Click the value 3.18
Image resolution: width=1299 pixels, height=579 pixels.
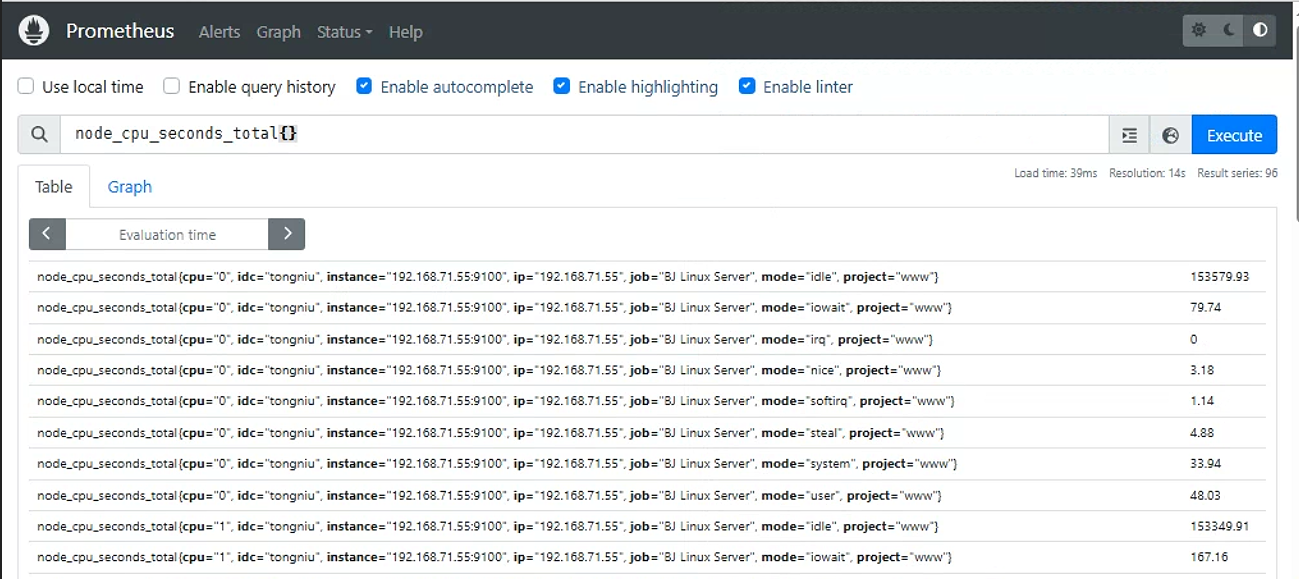[1202, 370]
